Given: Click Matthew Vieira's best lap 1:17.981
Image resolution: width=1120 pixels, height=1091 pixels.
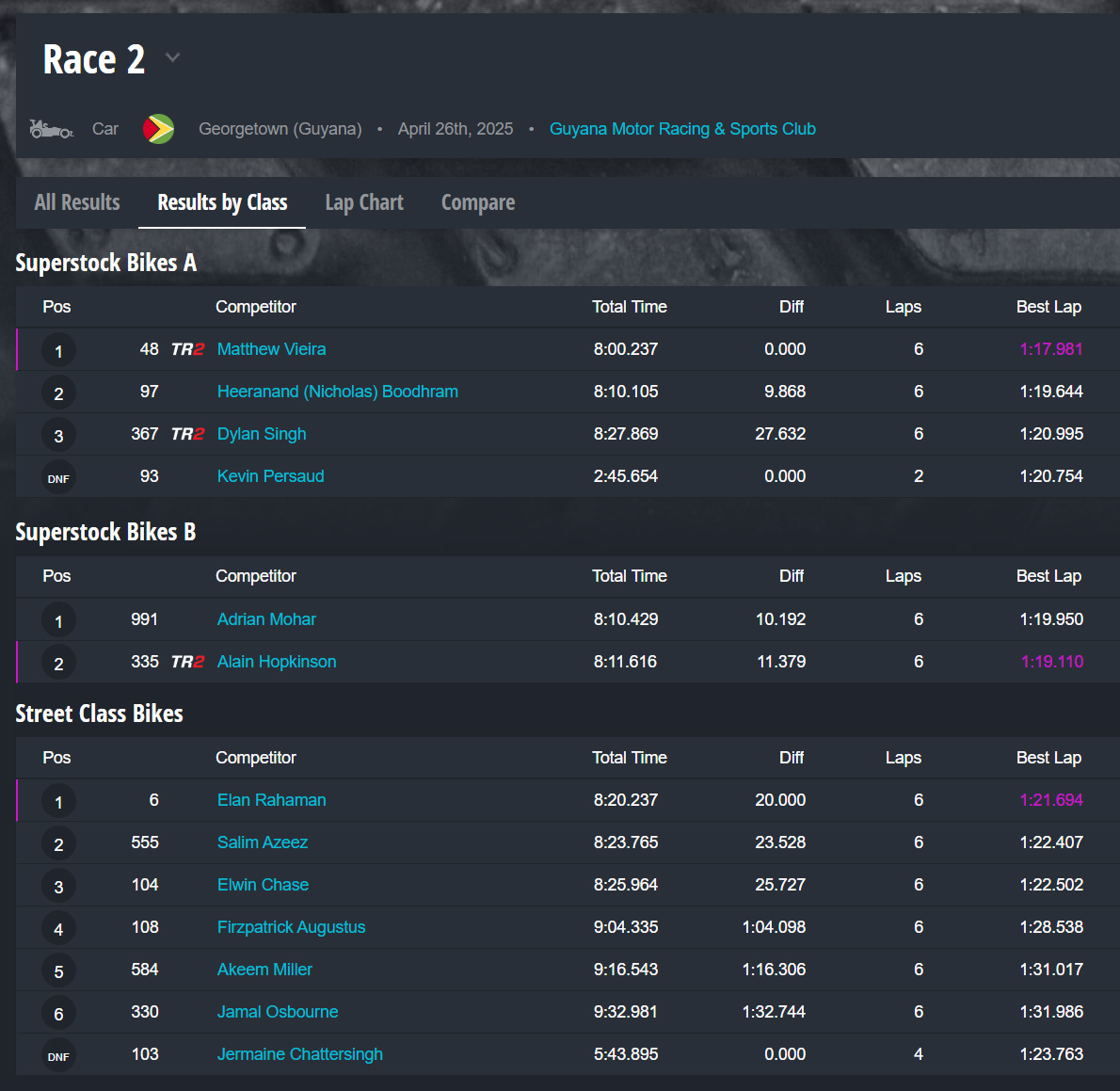Looking at the screenshot, I should pos(1050,349).
